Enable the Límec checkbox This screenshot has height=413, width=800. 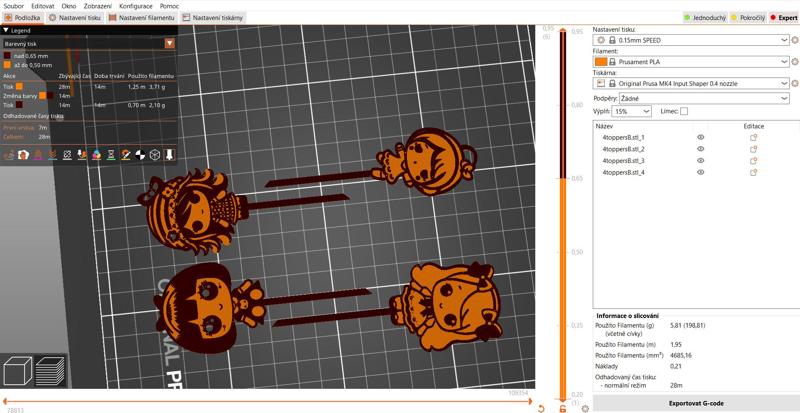(x=684, y=111)
